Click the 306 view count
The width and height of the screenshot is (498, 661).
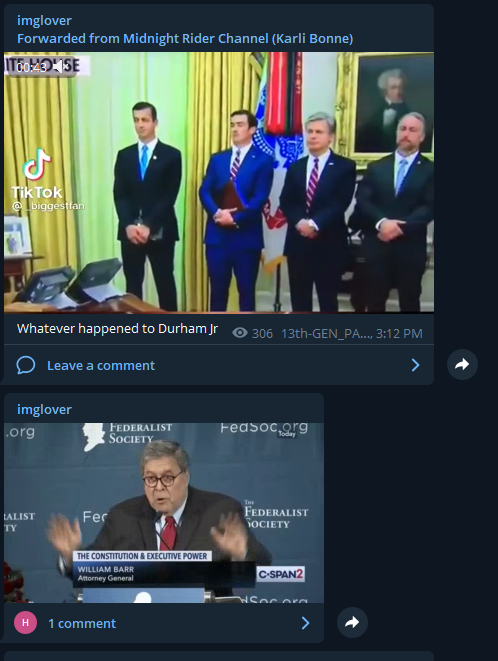coord(262,334)
